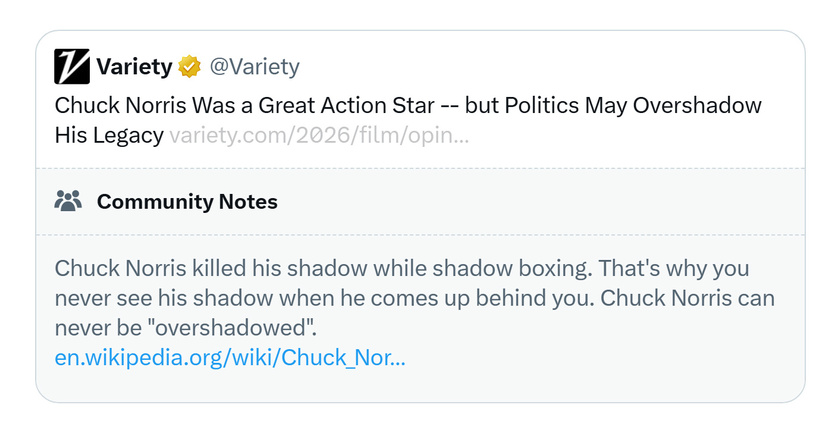Click blank space beside the Wikipedia link
Image resolution: width=838 pixels, height=436 pixels.
[x=600, y=357]
